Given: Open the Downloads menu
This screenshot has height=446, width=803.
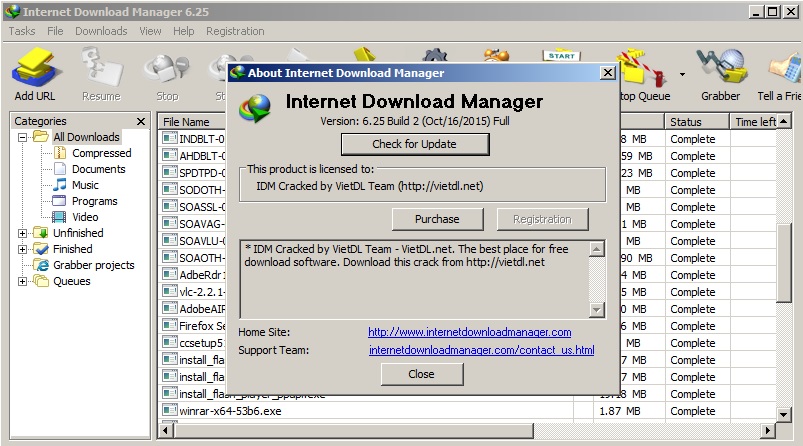Looking at the screenshot, I should coord(101,31).
